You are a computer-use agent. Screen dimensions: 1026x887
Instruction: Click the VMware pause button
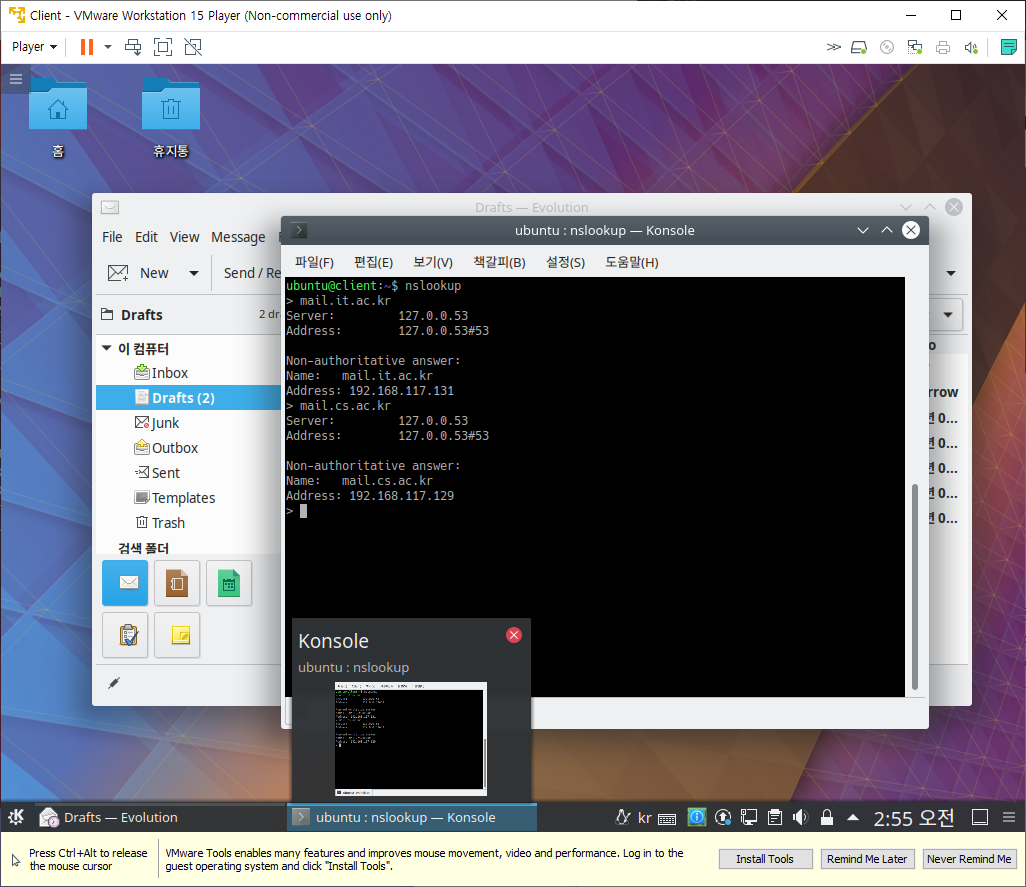(86, 47)
